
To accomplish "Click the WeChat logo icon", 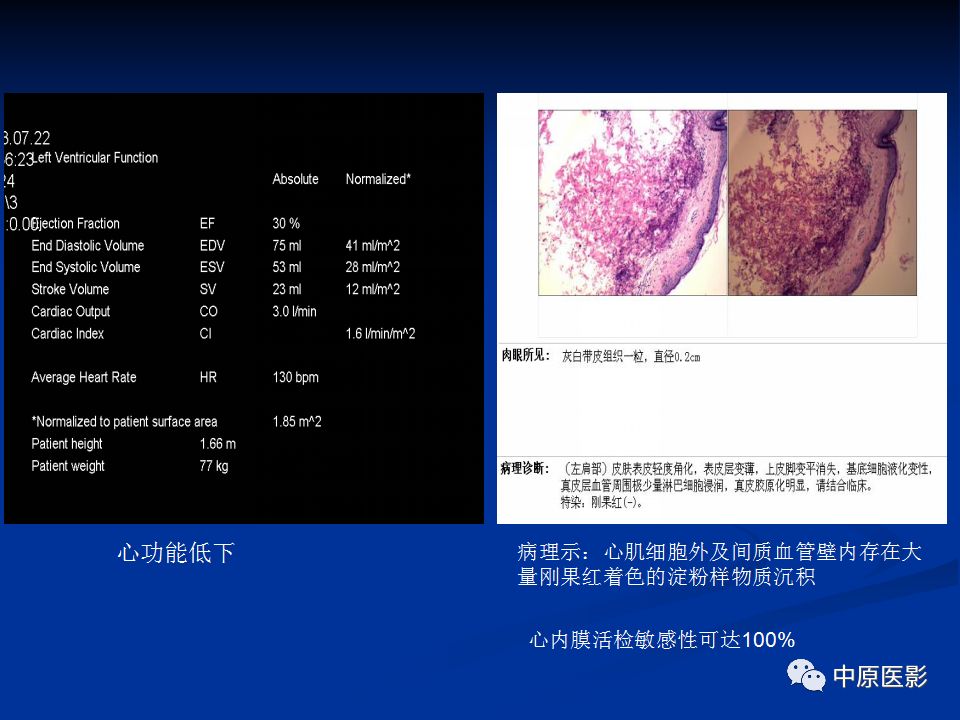I will pyautogui.click(x=806, y=676).
